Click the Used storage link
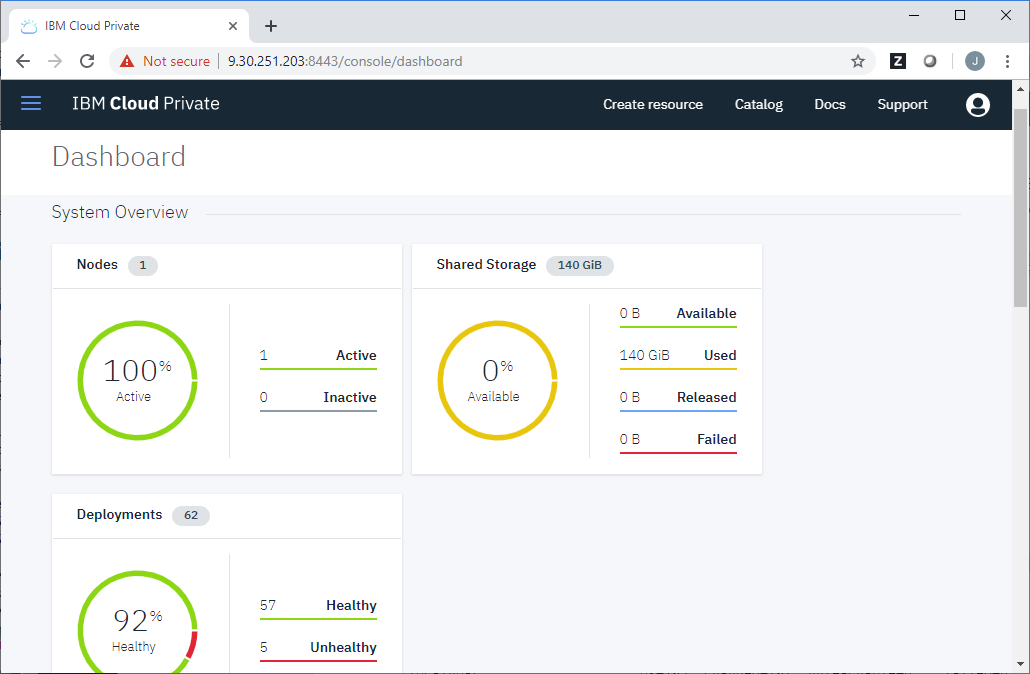The height and width of the screenshot is (674, 1030). click(x=678, y=355)
